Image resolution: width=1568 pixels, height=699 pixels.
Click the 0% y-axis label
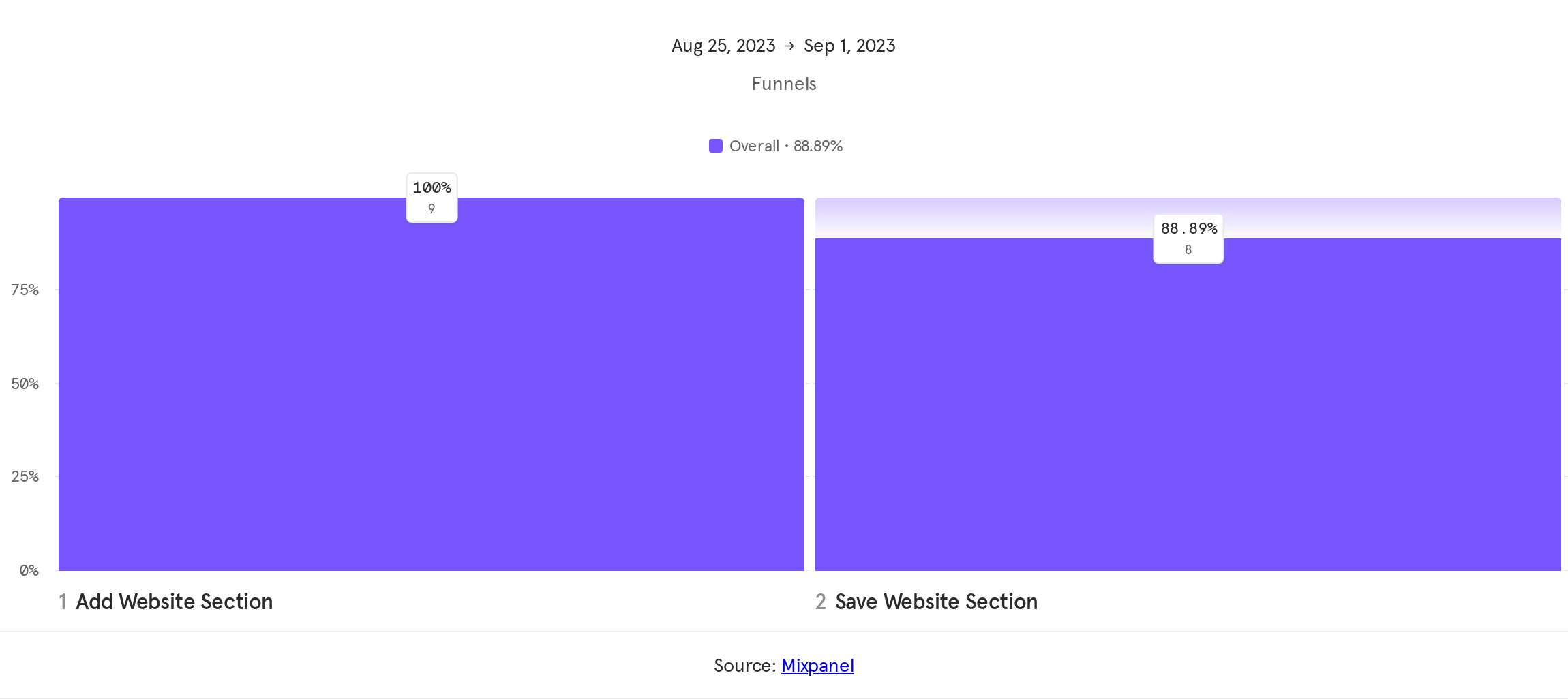coord(29,570)
